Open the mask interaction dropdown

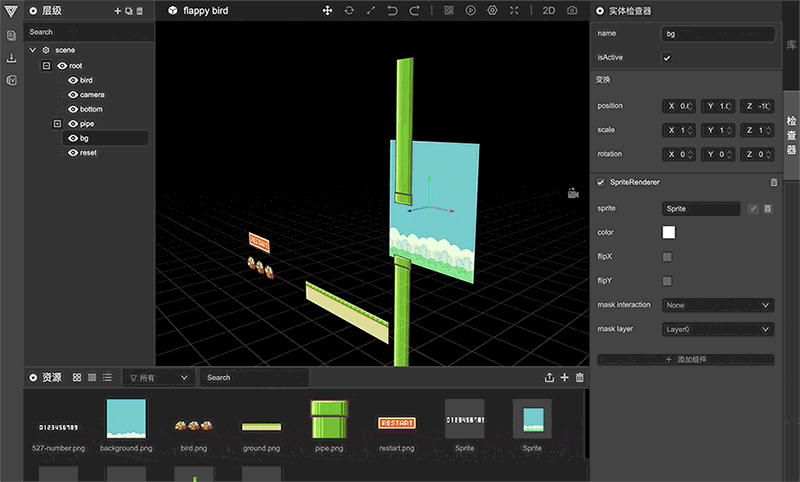coord(718,305)
